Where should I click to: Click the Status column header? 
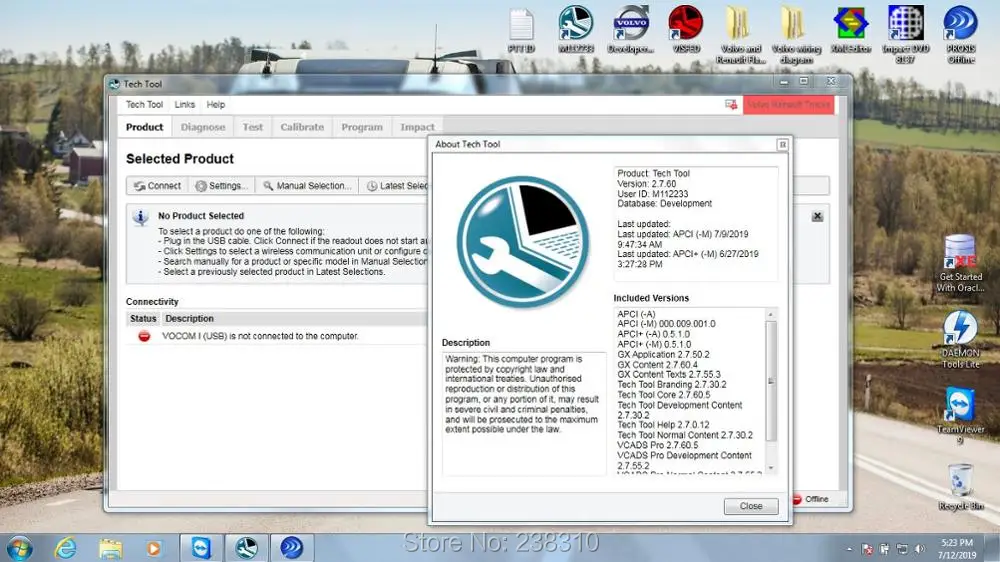(143, 318)
